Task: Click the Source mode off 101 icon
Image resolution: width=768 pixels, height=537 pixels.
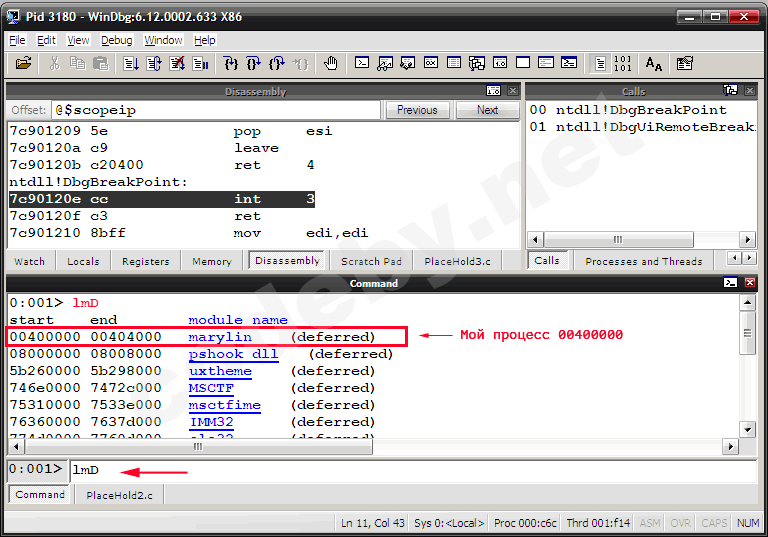Action: (623, 63)
